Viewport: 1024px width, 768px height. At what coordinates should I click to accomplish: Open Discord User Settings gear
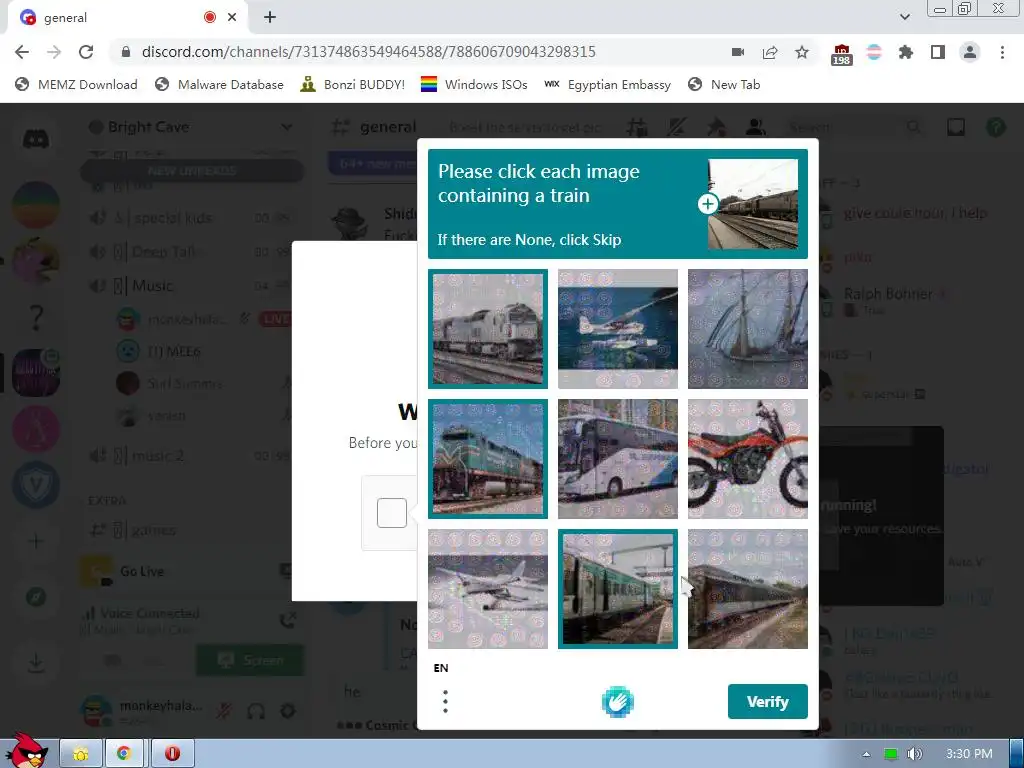[288, 711]
